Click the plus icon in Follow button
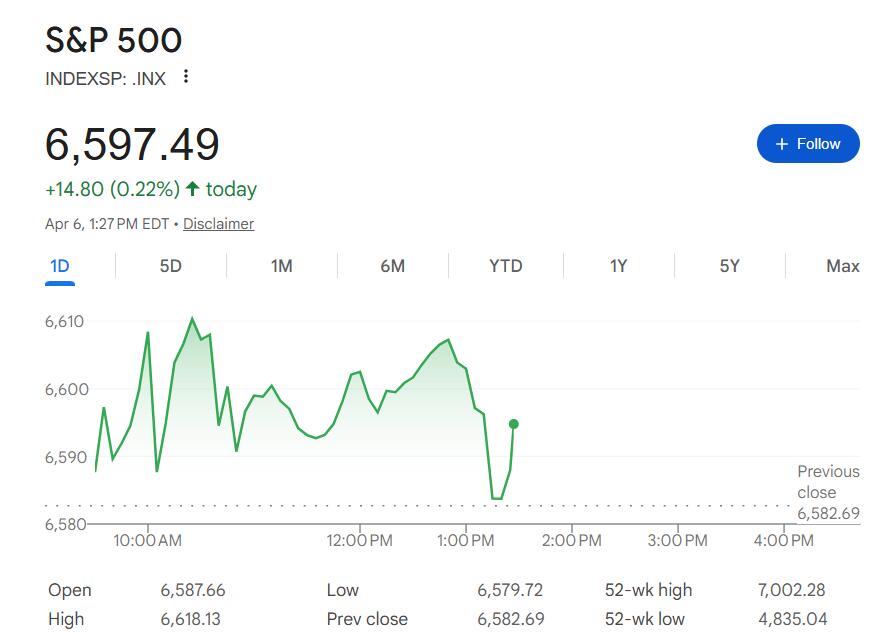 pos(782,144)
